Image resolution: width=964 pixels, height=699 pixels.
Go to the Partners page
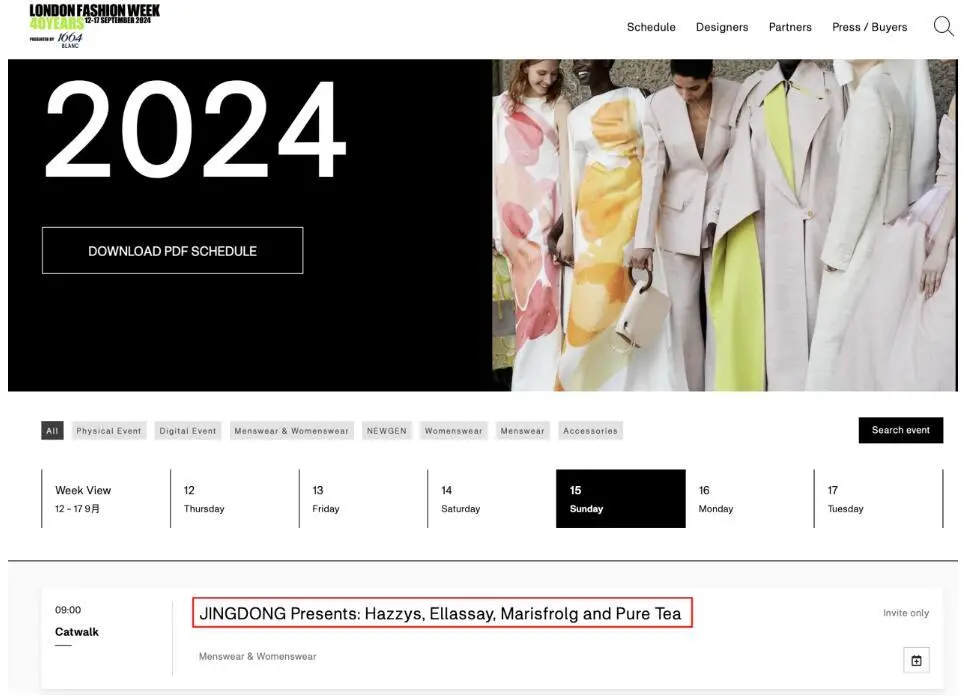(790, 27)
